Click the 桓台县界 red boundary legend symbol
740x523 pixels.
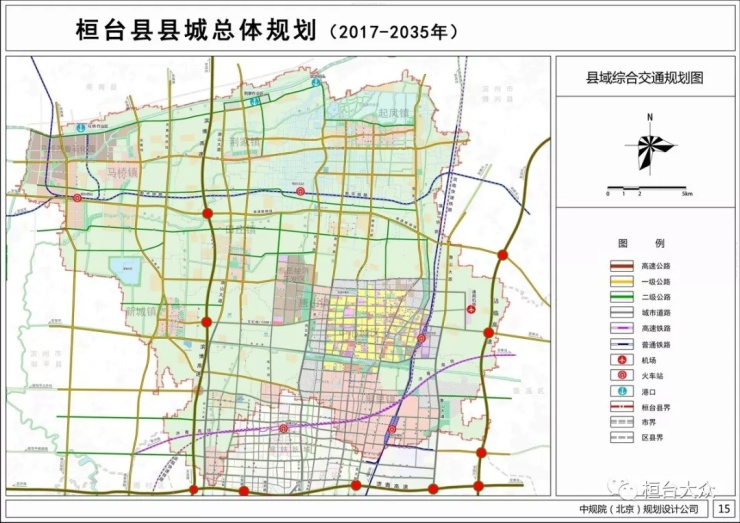pyautogui.click(x=622, y=407)
